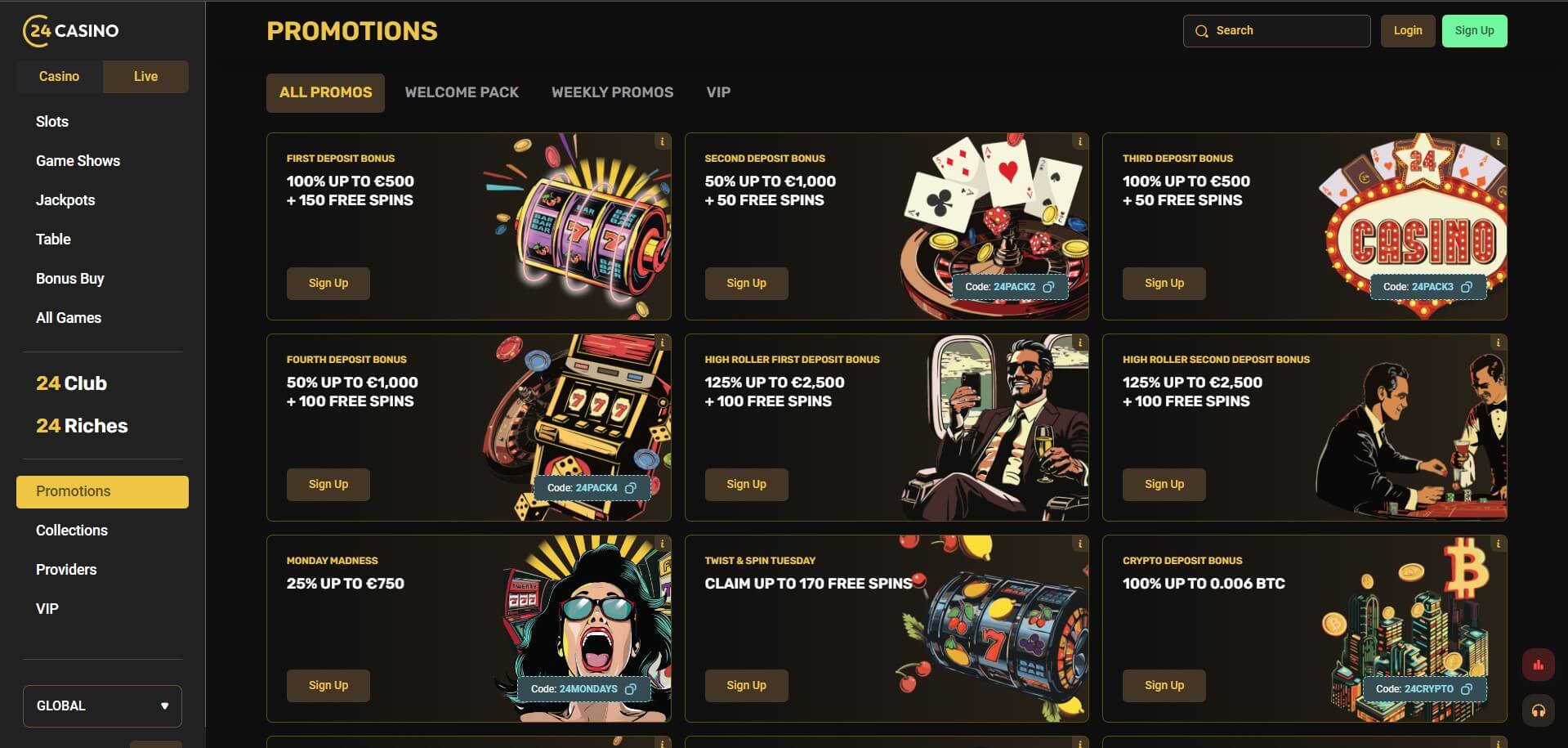Copy the 24MONDAYS code icon
Image resolution: width=1568 pixels, height=748 pixels.
coord(631,689)
